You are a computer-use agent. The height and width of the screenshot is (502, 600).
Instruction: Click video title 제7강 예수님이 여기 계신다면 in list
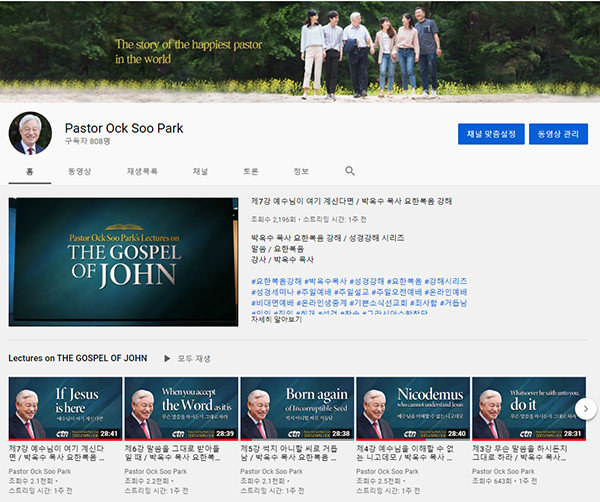click(x=57, y=453)
